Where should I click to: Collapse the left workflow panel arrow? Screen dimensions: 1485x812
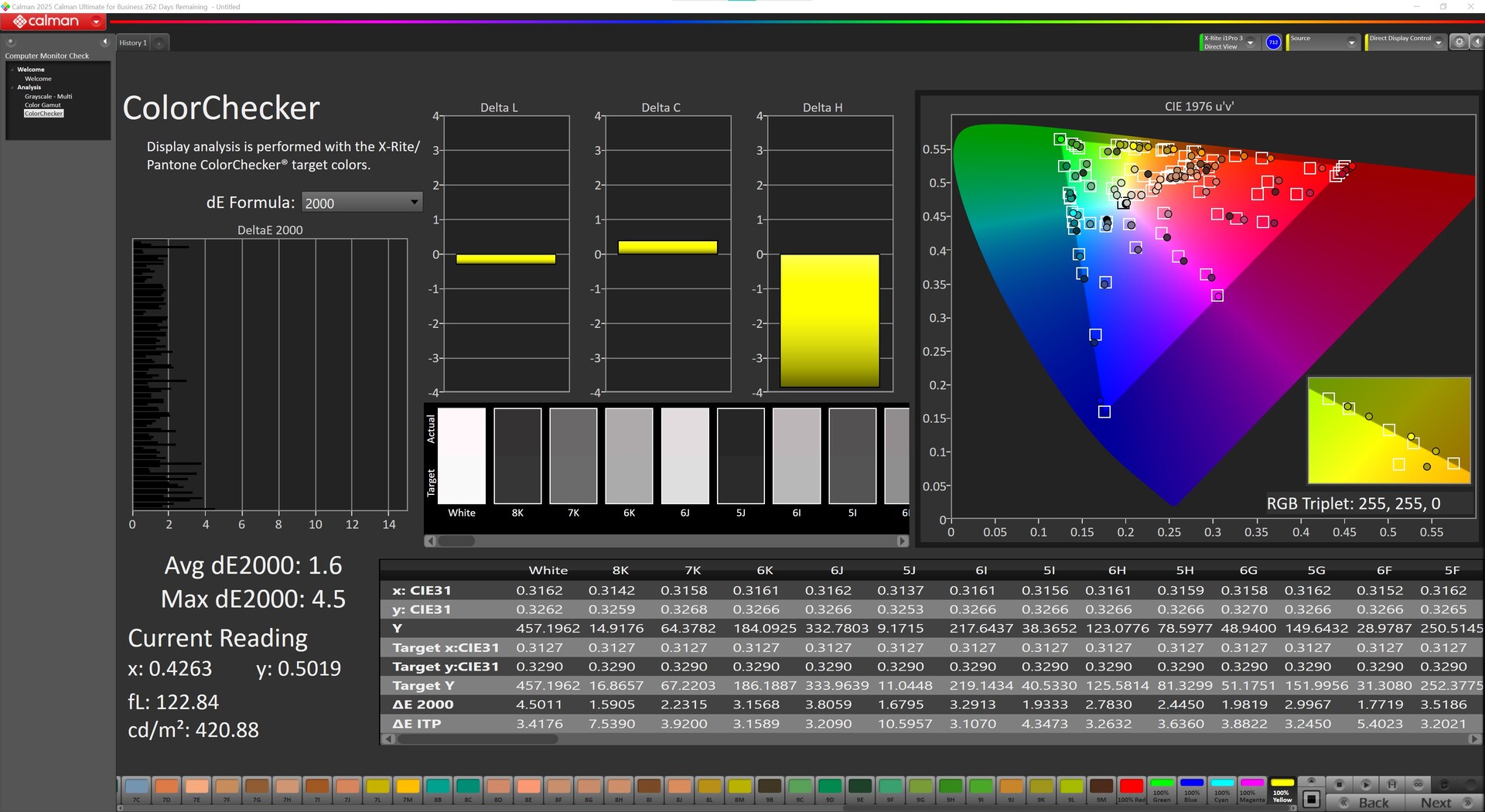tap(104, 42)
